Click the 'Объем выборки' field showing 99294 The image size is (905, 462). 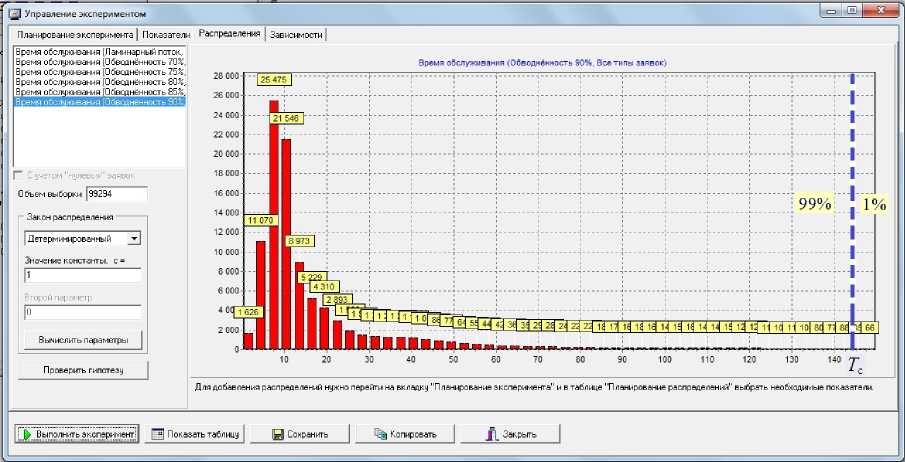point(116,195)
